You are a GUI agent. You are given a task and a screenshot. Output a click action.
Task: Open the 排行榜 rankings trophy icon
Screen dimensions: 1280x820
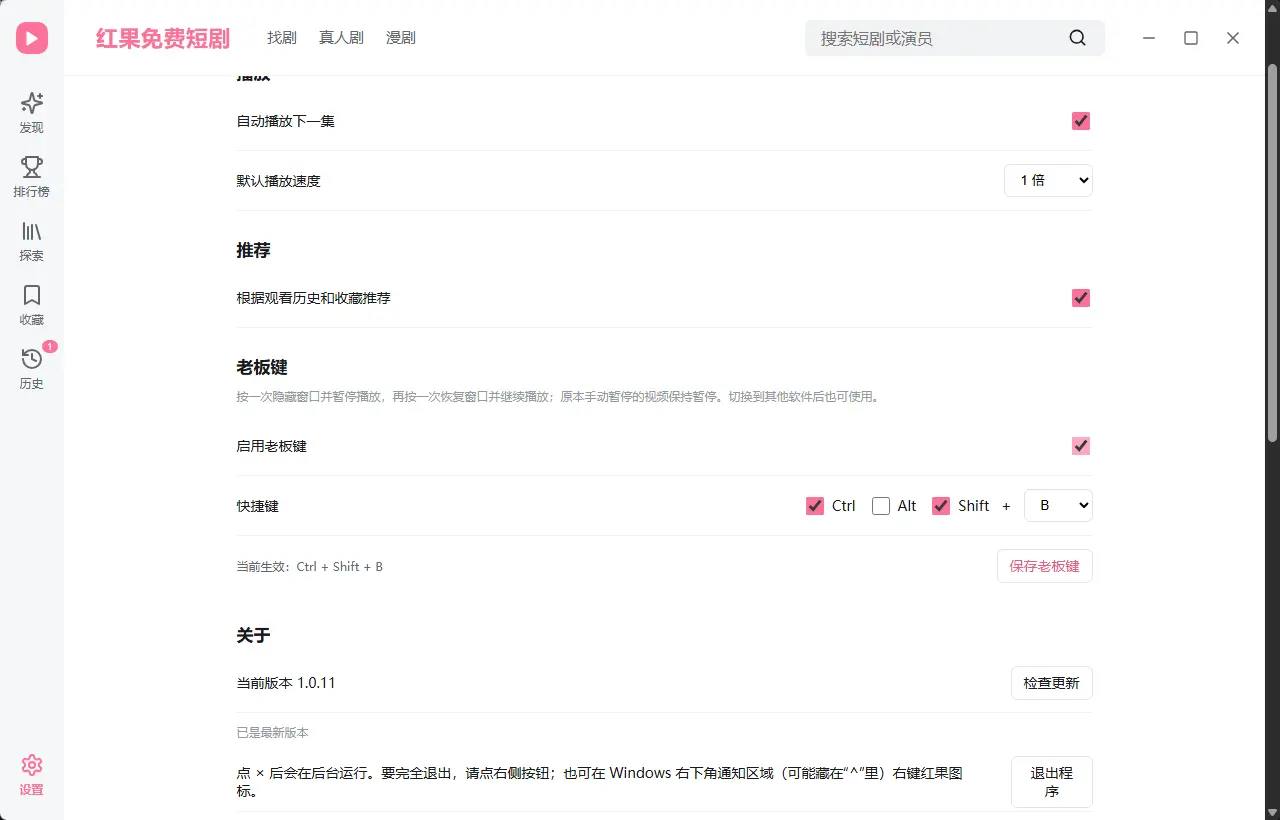pos(32,176)
